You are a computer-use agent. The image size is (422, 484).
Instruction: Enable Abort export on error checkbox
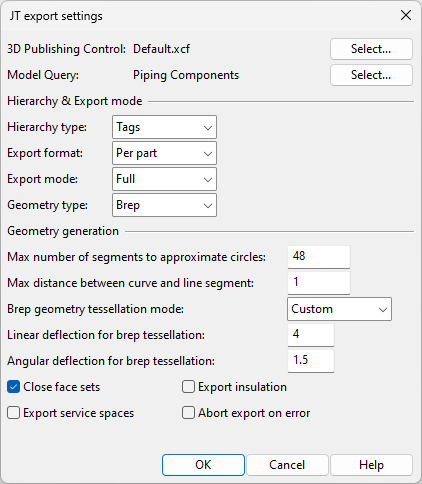coord(188,413)
